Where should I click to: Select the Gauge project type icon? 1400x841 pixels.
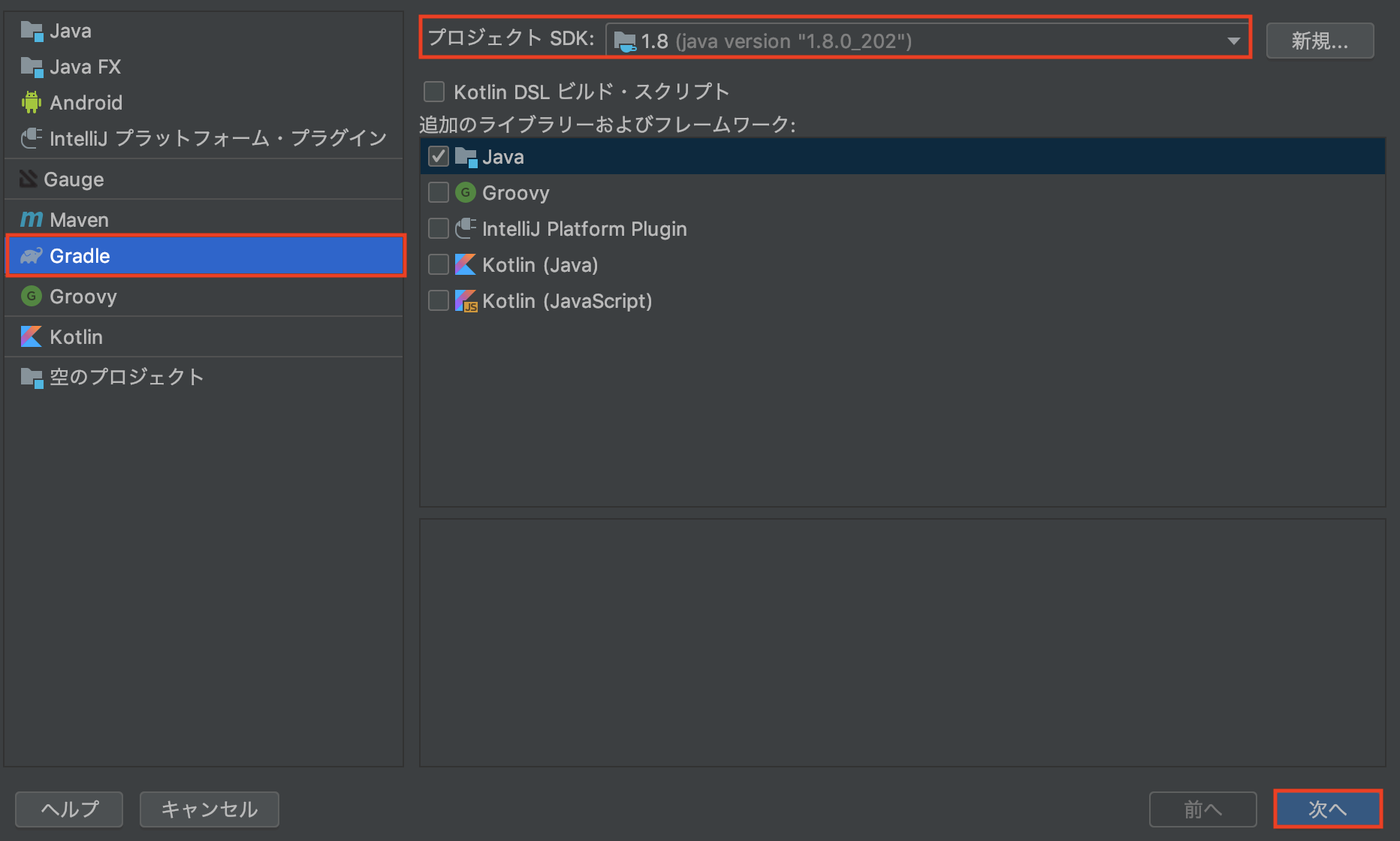pyautogui.click(x=29, y=179)
